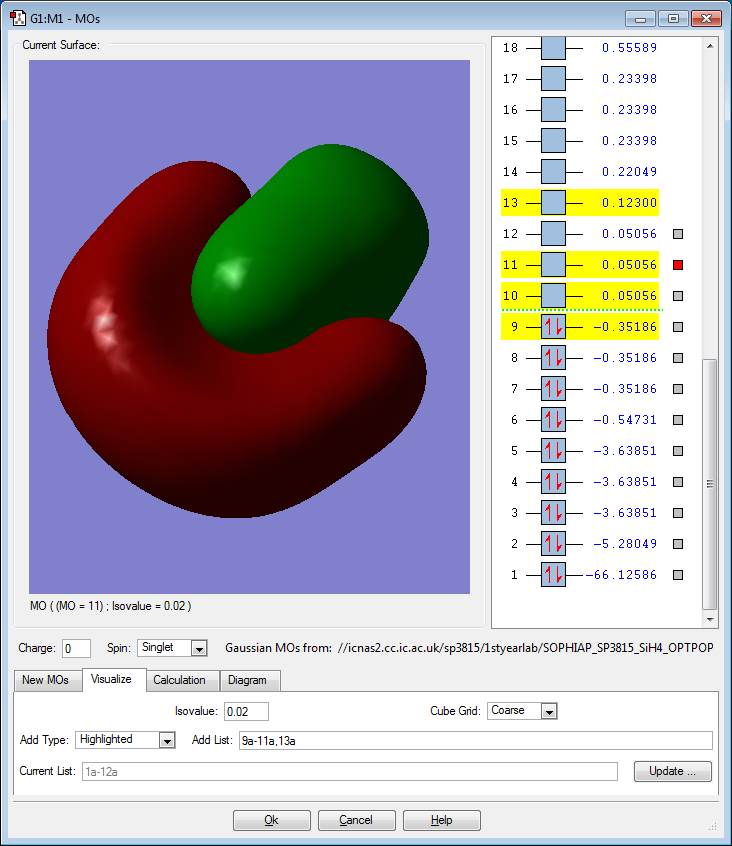The image size is (732, 846).
Task: Close the G1:M1 - MOs window
Action: coord(706,19)
